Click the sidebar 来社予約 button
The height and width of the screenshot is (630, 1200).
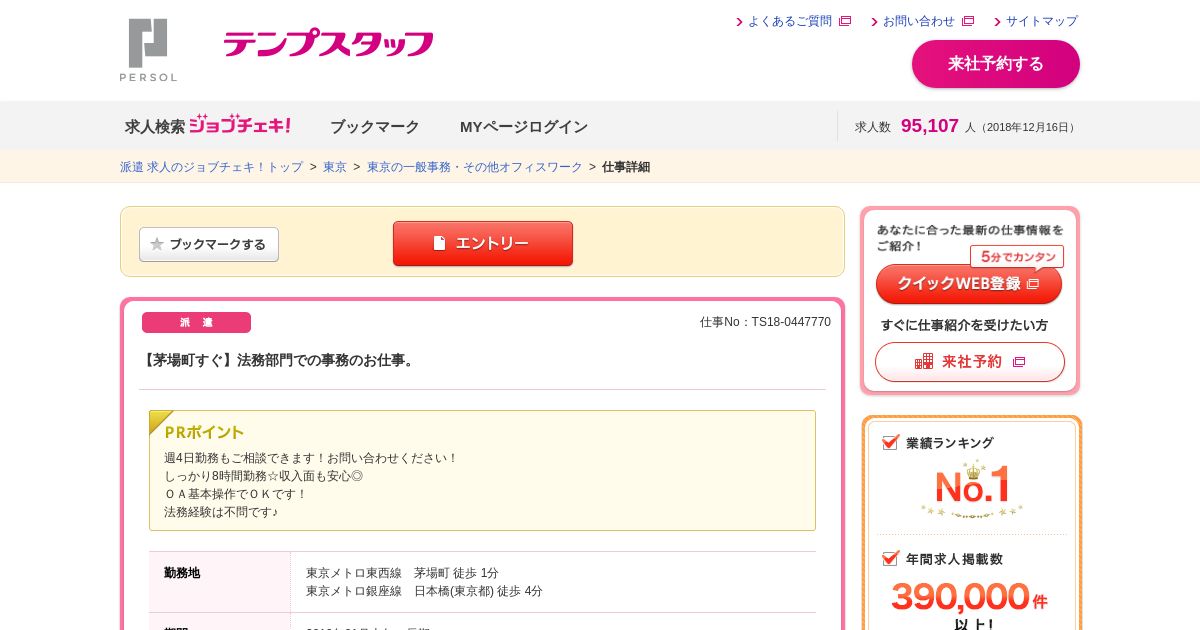(x=970, y=362)
